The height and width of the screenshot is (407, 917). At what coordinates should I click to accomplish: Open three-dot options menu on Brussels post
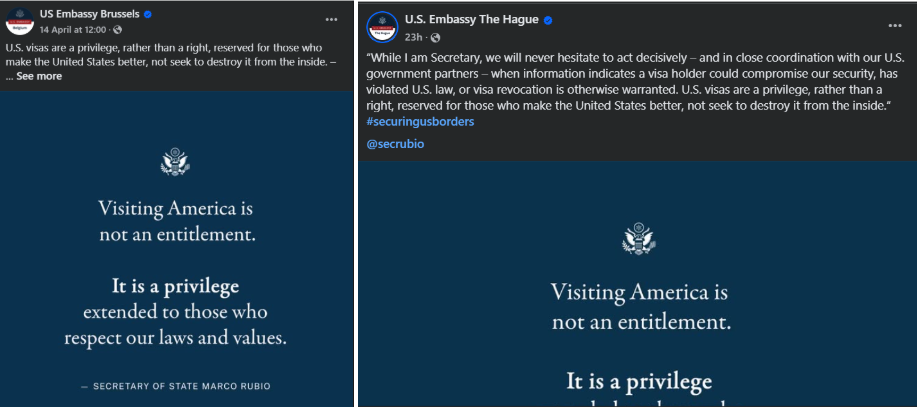[332, 19]
